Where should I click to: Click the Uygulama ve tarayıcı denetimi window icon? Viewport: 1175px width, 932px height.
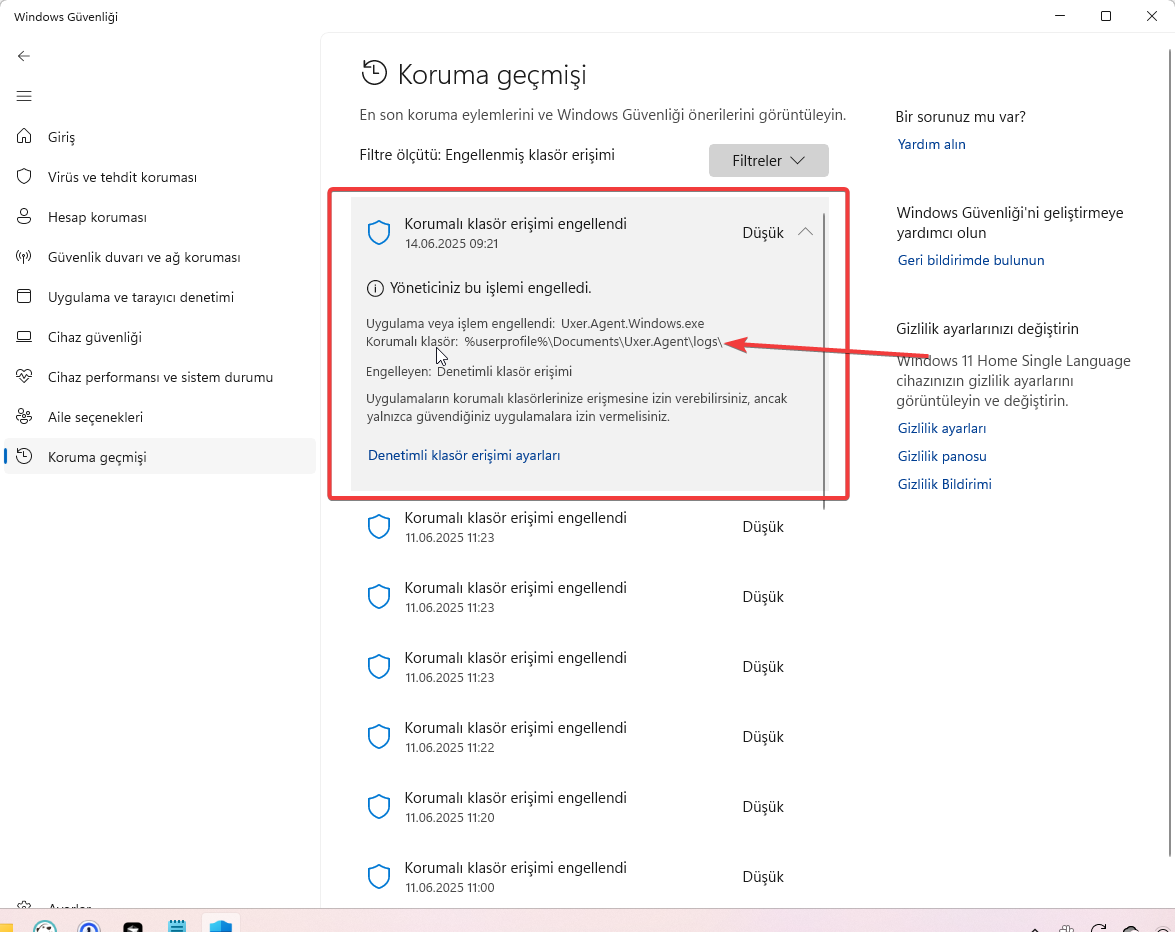[x=24, y=297]
